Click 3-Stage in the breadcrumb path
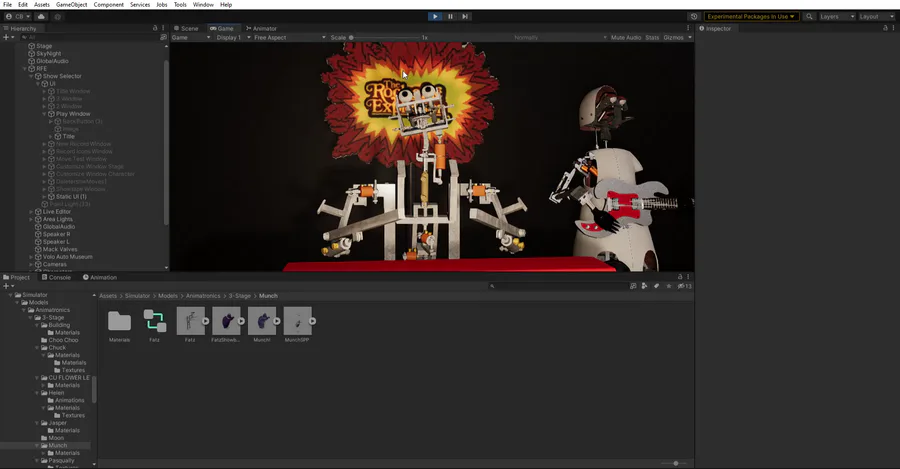This screenshot has height=469, width=900. coord(239,296)
